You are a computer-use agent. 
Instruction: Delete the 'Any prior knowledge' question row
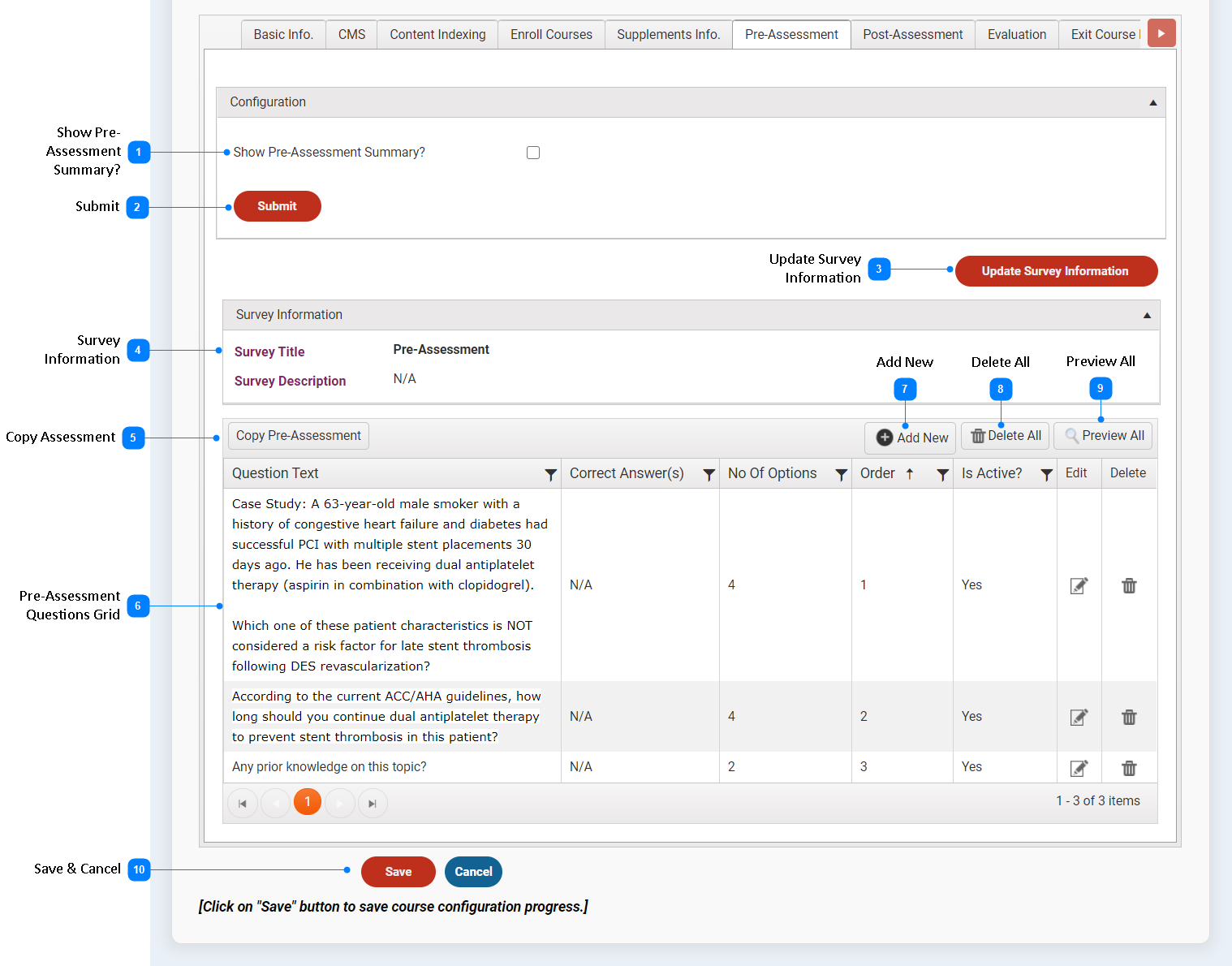coord(1129,768)
